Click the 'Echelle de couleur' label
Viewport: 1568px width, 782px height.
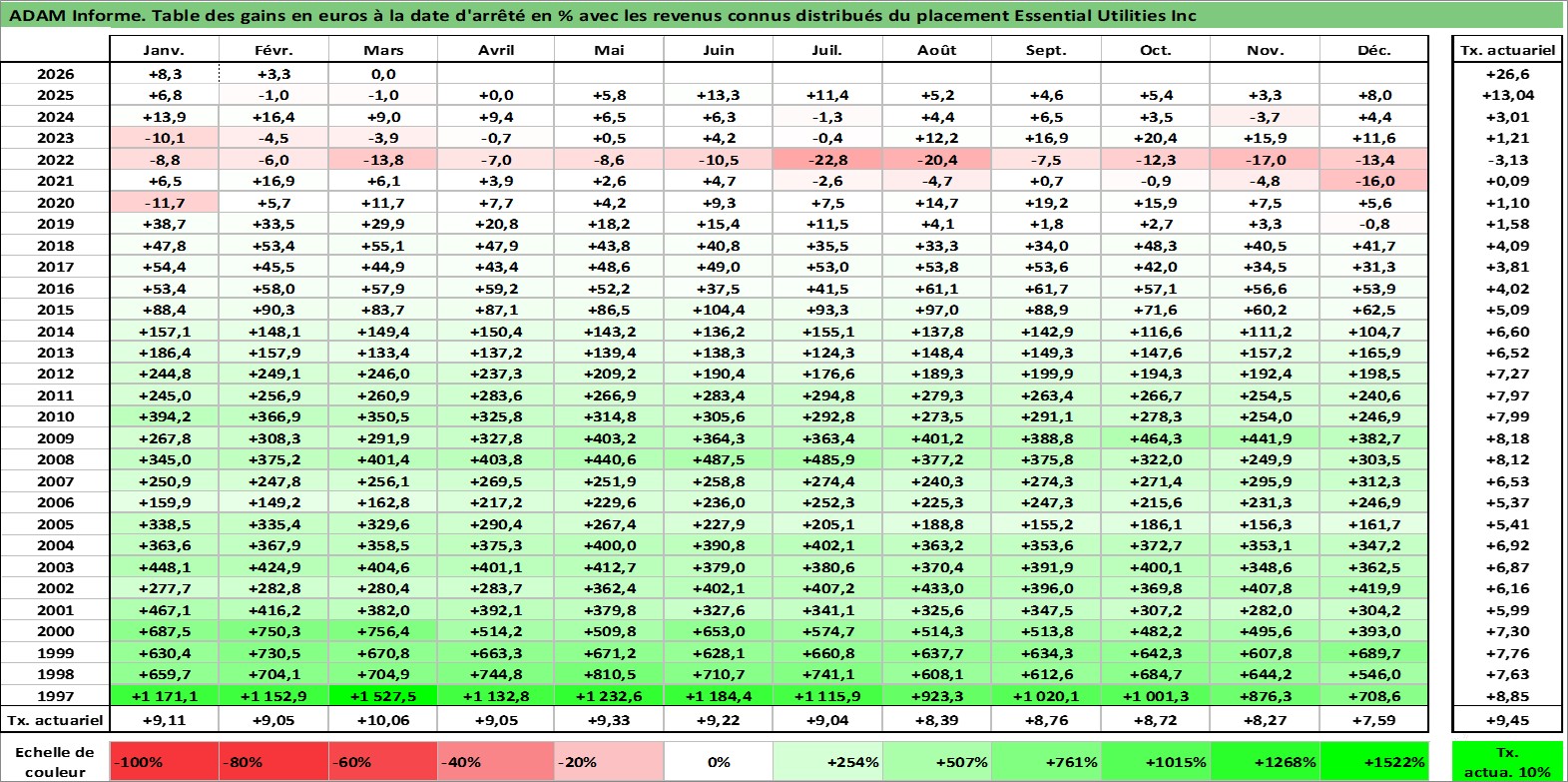55,761
